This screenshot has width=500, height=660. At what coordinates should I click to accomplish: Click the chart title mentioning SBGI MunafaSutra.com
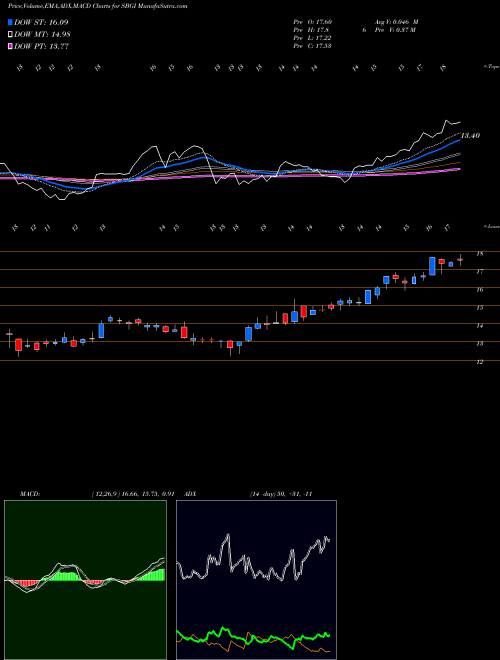pyautogui.click(x=98, y=6)
